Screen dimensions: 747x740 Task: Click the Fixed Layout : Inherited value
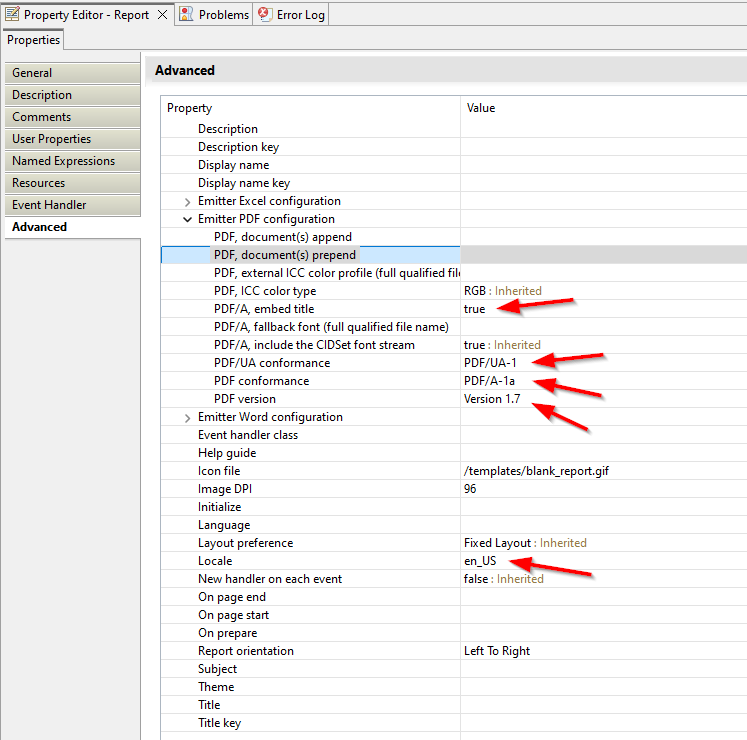(525, 543)
